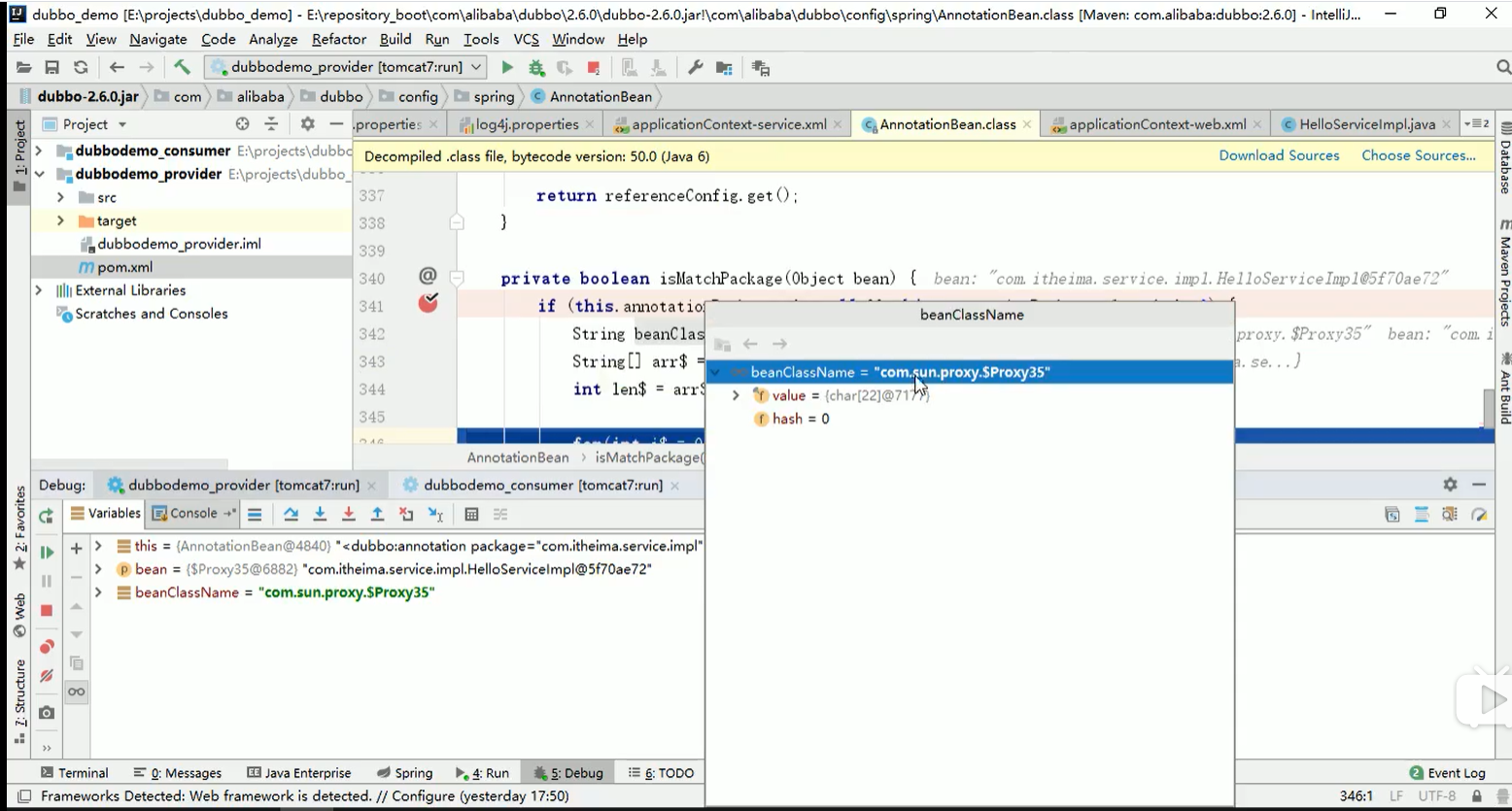Click the editor vertical scrollbar
Viewport: 1512px width, 811px height.
pos(1488,409)
